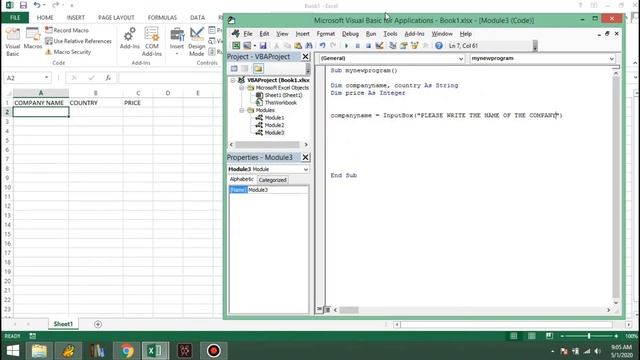Open File Explorer from the taskbar

[39, 351]
